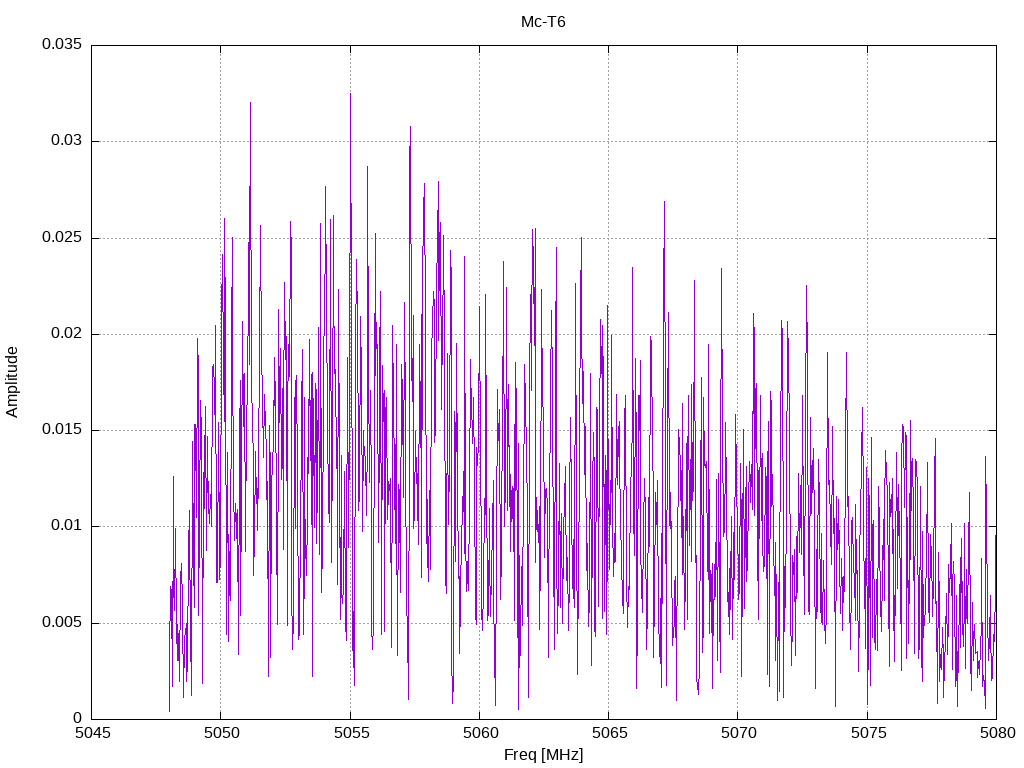Click the 0 y-axis tick label
The height and width of the screenshot is (768, 1024).
coord(78,718)
